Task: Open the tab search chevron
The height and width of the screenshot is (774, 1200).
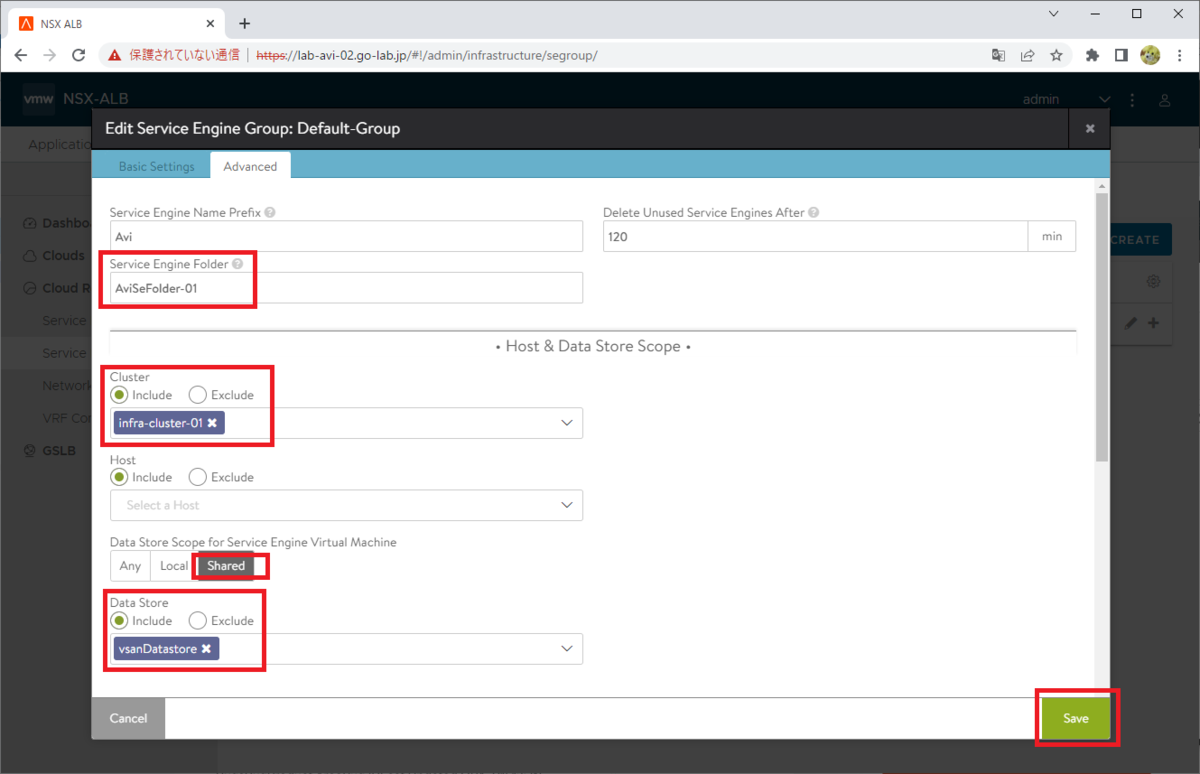Action: click(1055, 14)
